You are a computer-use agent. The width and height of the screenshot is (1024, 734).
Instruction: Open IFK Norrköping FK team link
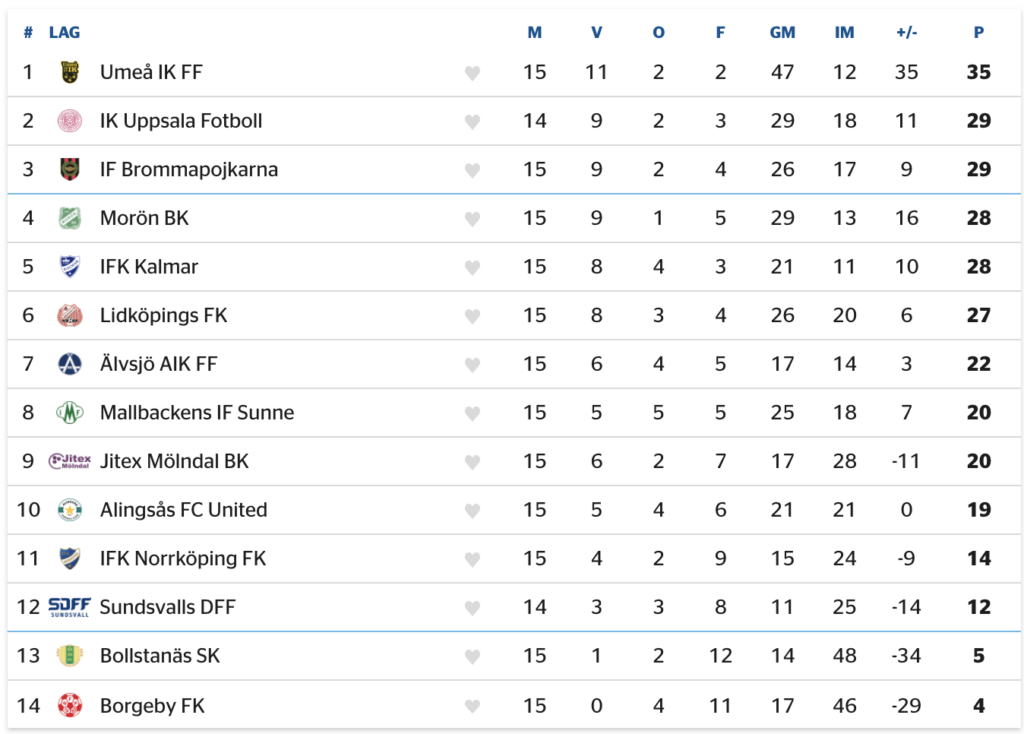pos(183,558)
